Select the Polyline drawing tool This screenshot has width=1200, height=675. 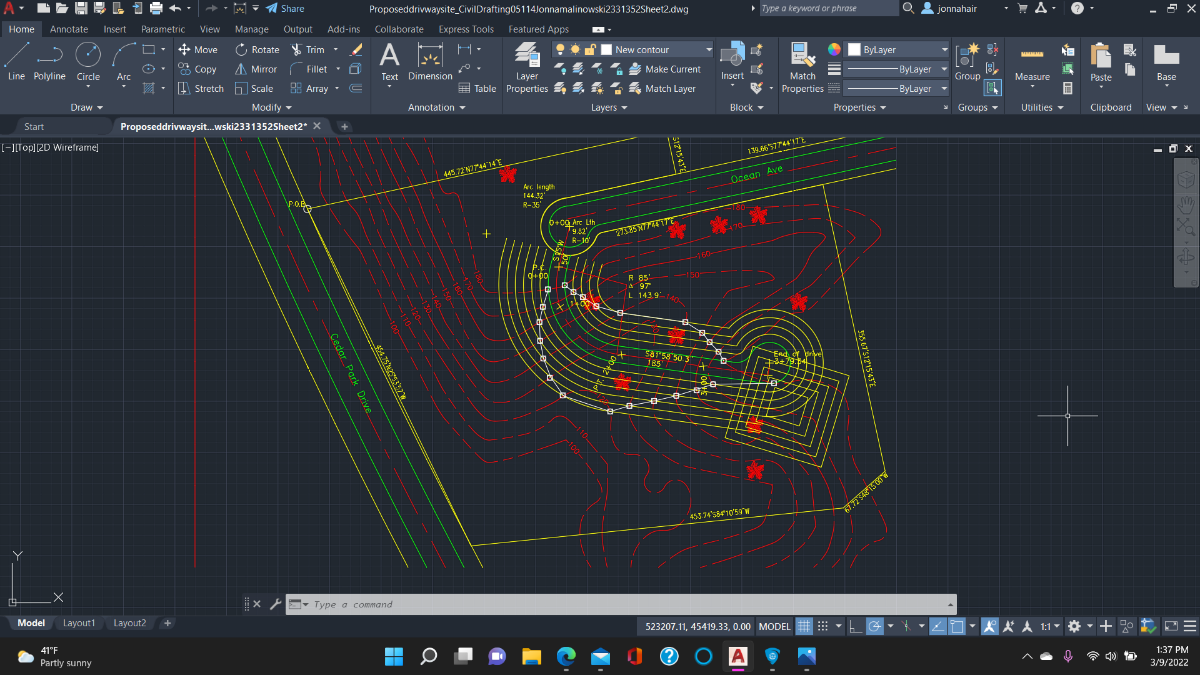click(x=49, y=62)
